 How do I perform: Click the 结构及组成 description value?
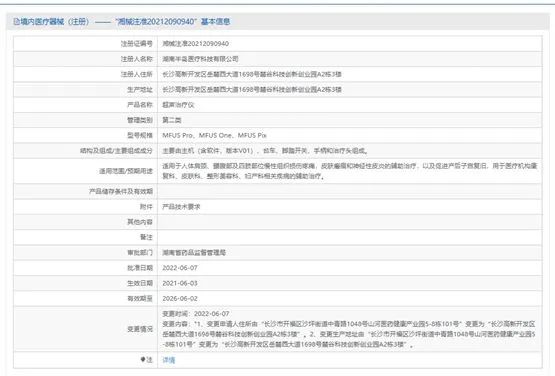click(265, 151)
